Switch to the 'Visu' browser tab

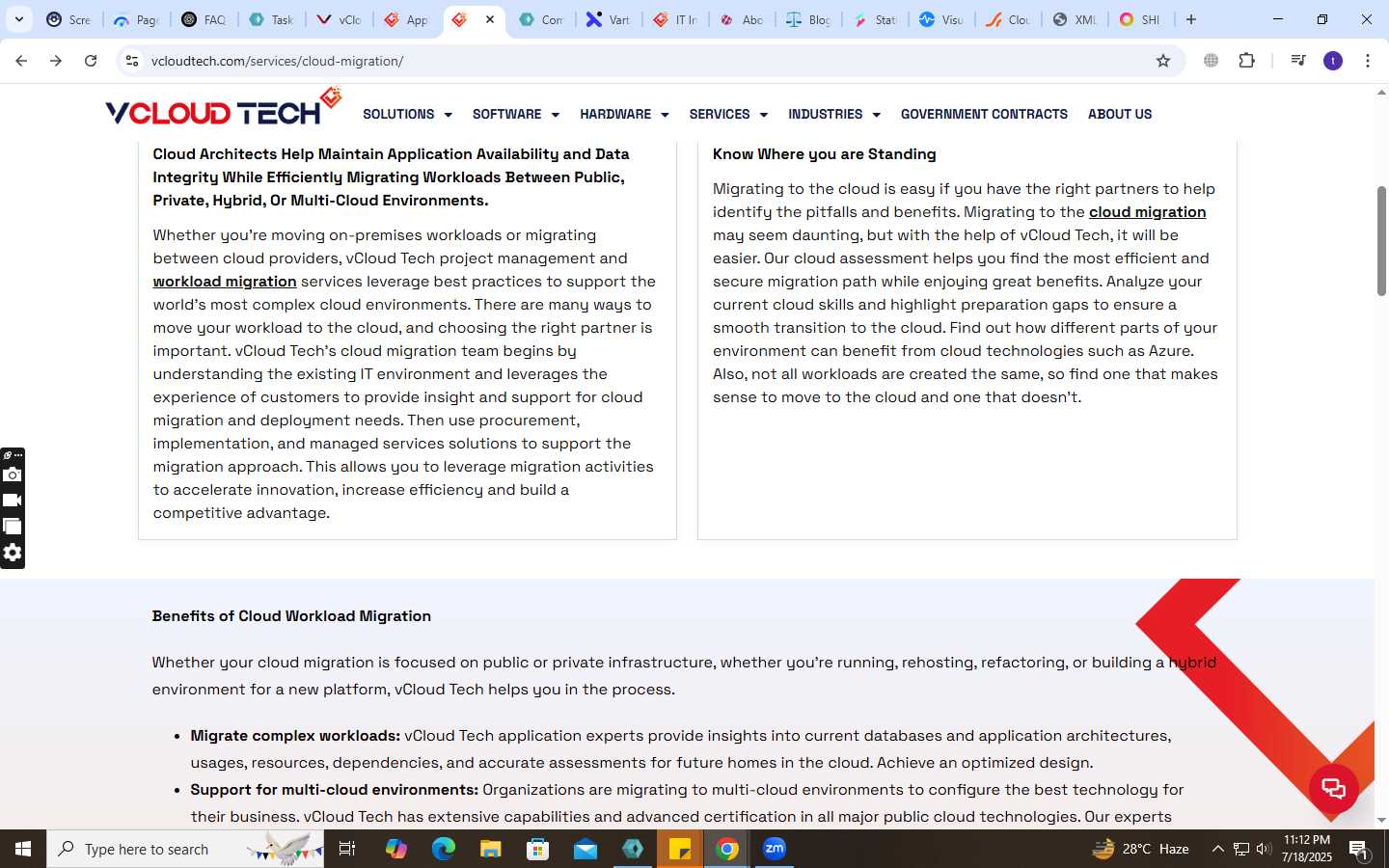pos(940,19)
